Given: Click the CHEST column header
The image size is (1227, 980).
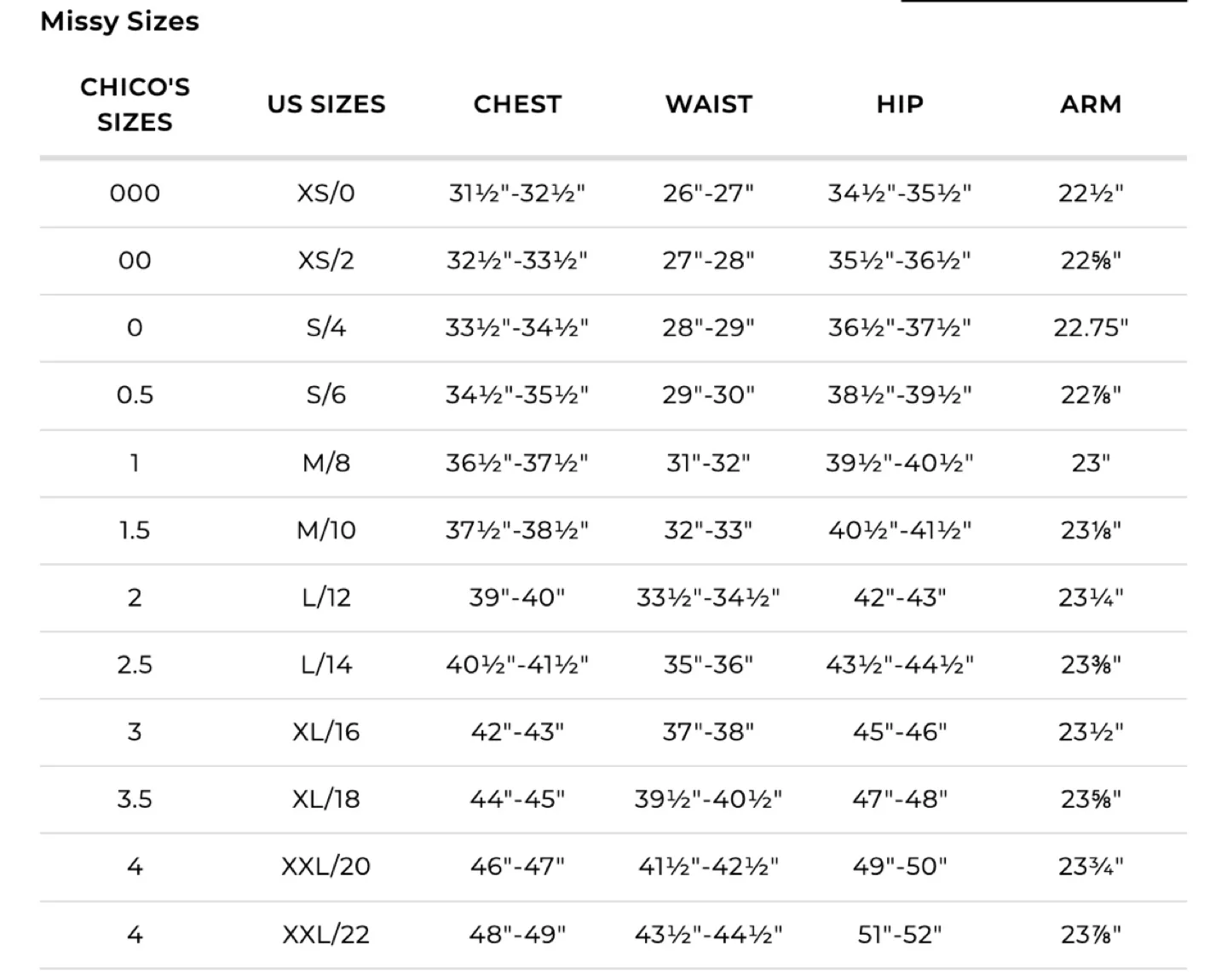Looking at the screenshot, I should [x=517, y=104].
